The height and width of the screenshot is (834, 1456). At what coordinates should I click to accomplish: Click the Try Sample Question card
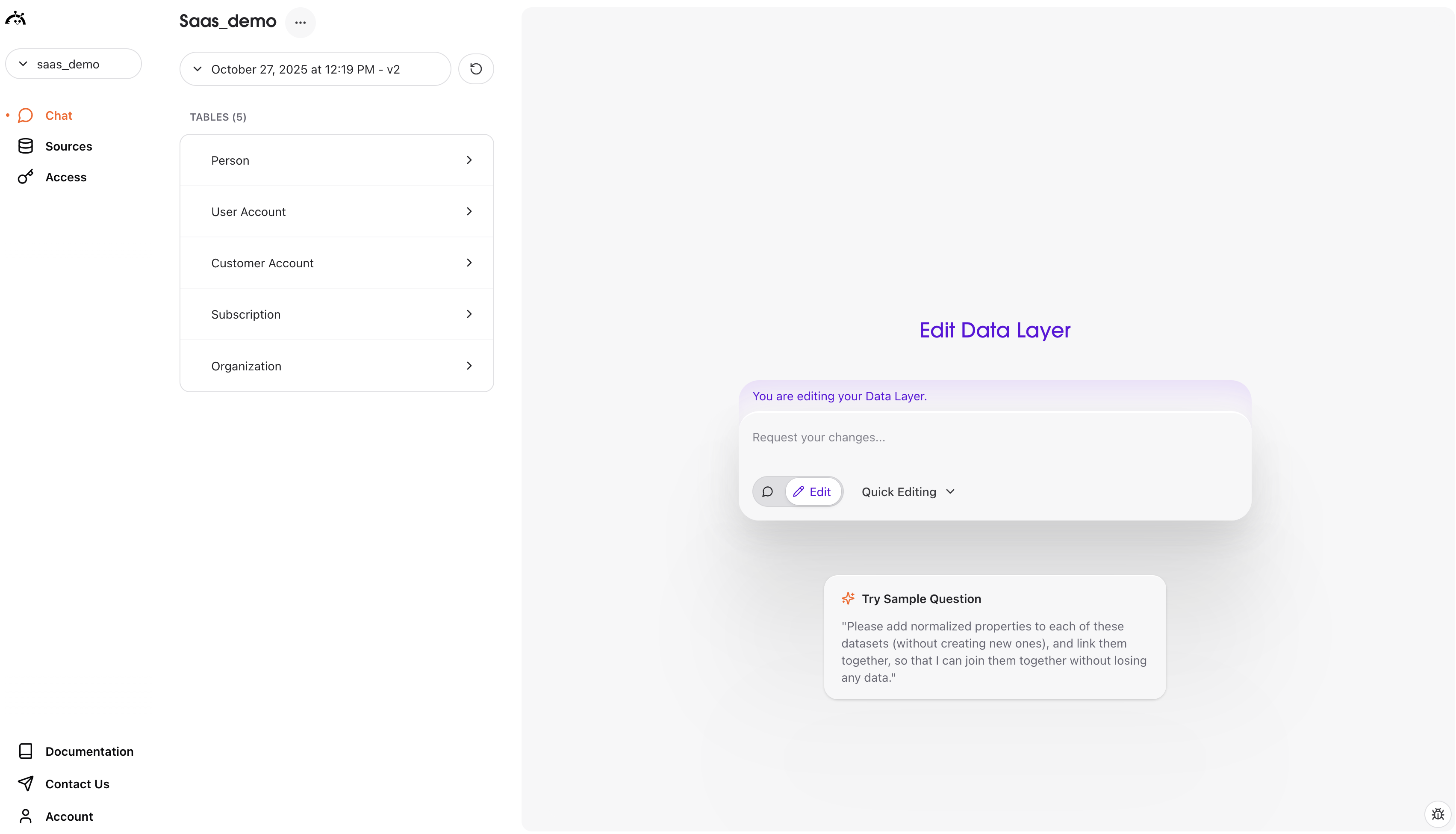(x=994, y=637)
